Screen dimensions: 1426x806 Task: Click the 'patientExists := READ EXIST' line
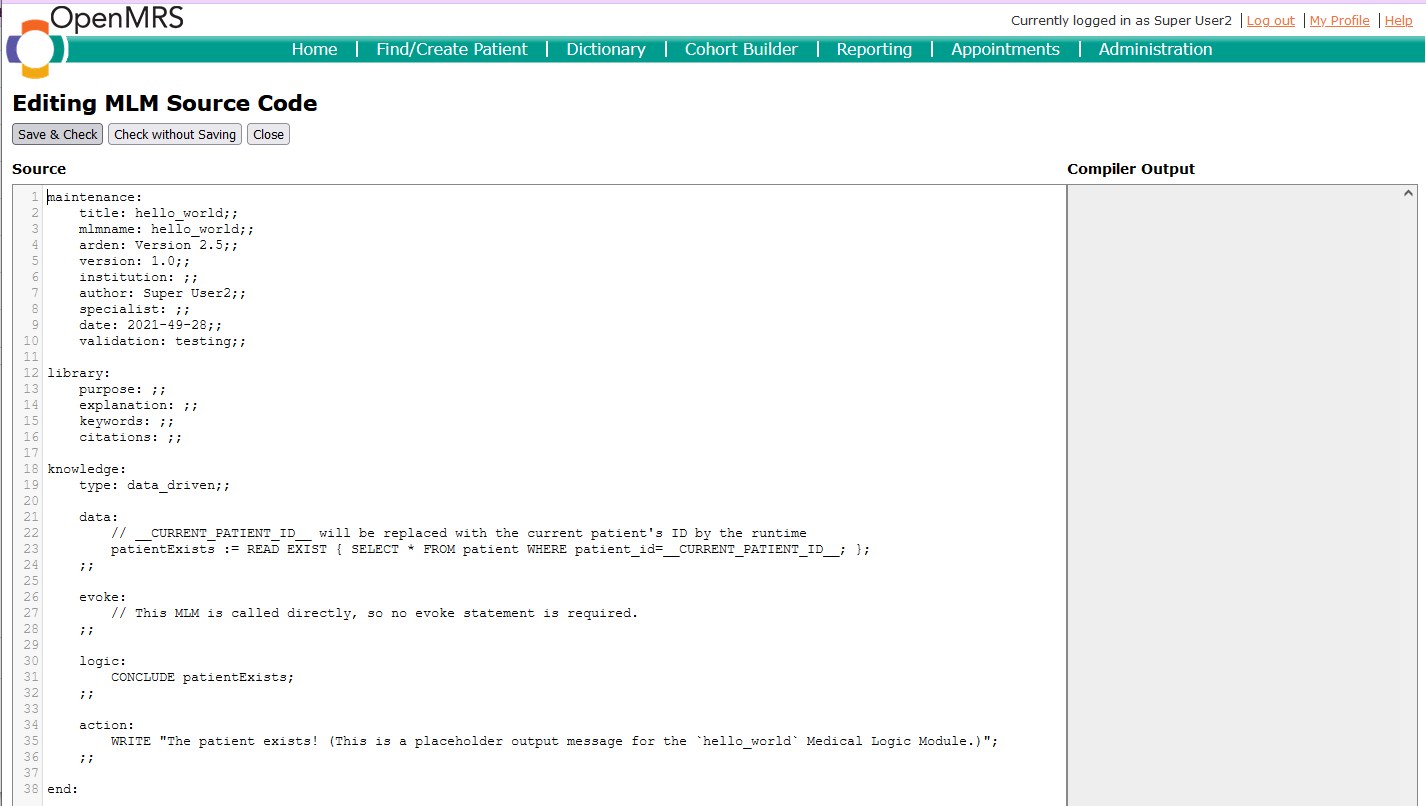[x=491, y=549]
